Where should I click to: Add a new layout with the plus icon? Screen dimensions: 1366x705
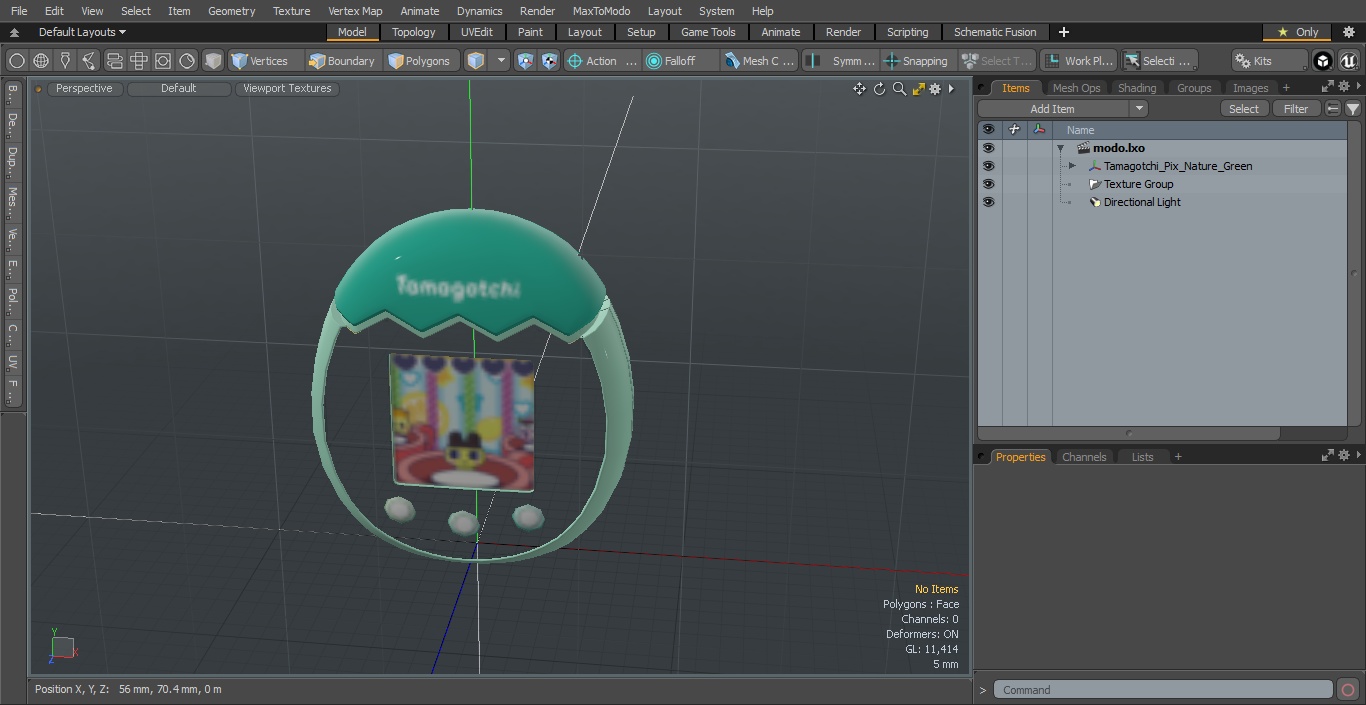[1063, 32]
